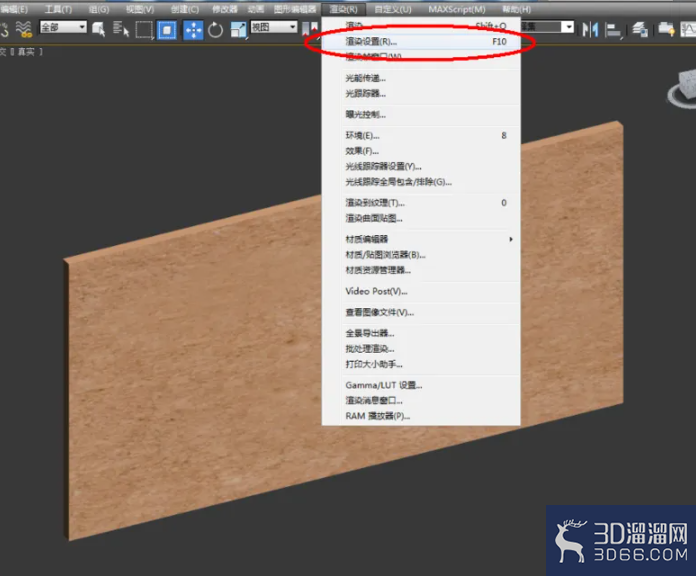Expand the 材质编辑器 submenu arrow

(x=511, y=239)
